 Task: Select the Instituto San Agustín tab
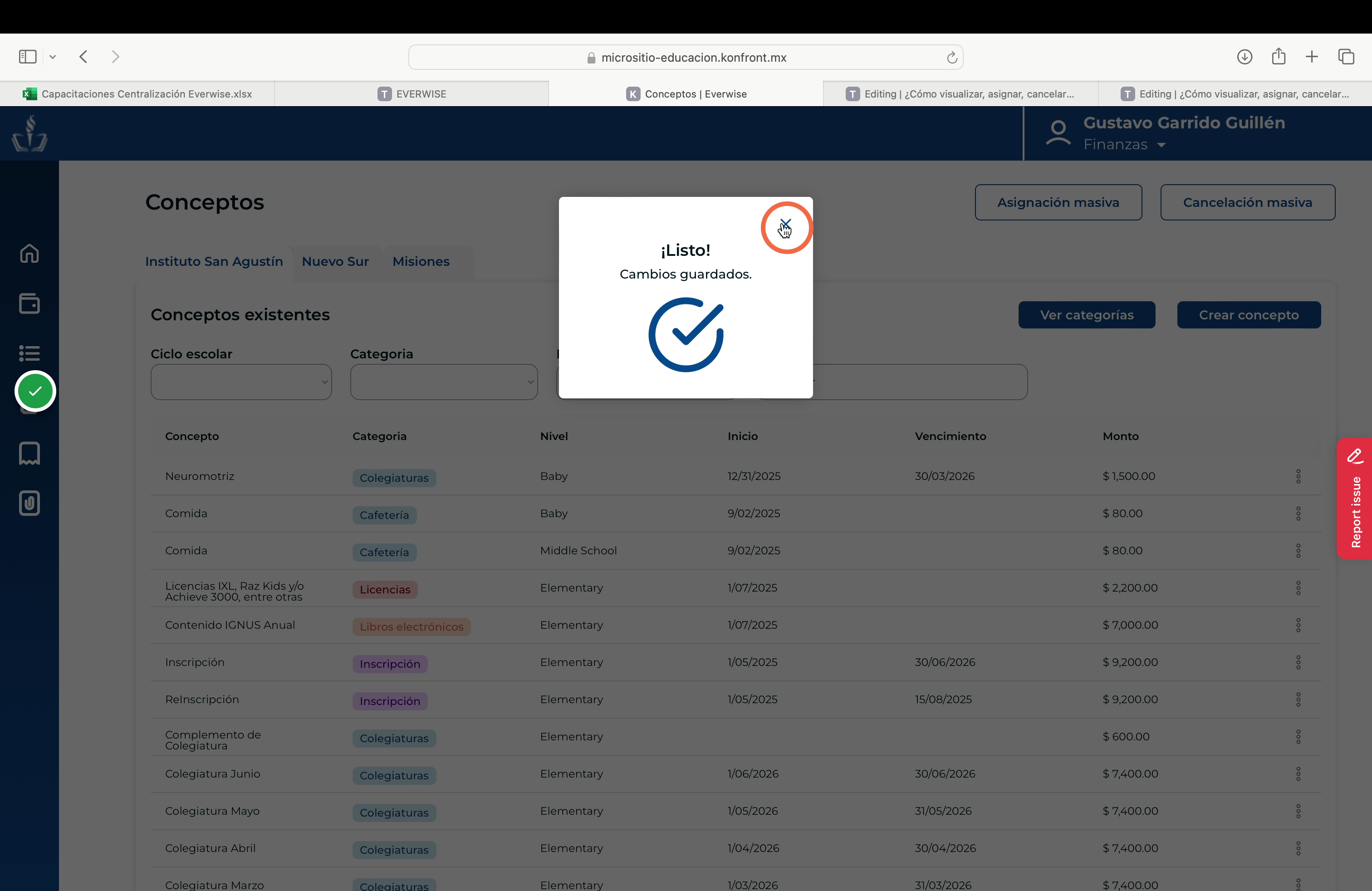tap(214, 262)
